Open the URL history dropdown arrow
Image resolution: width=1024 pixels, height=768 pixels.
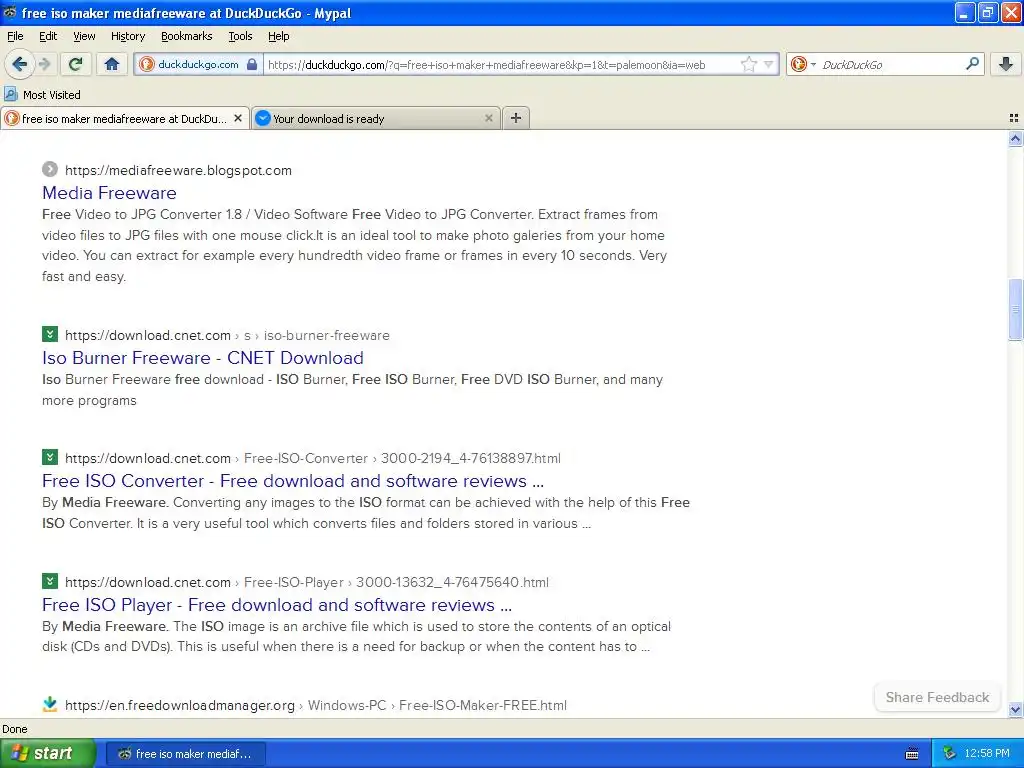tap(769, 65)
